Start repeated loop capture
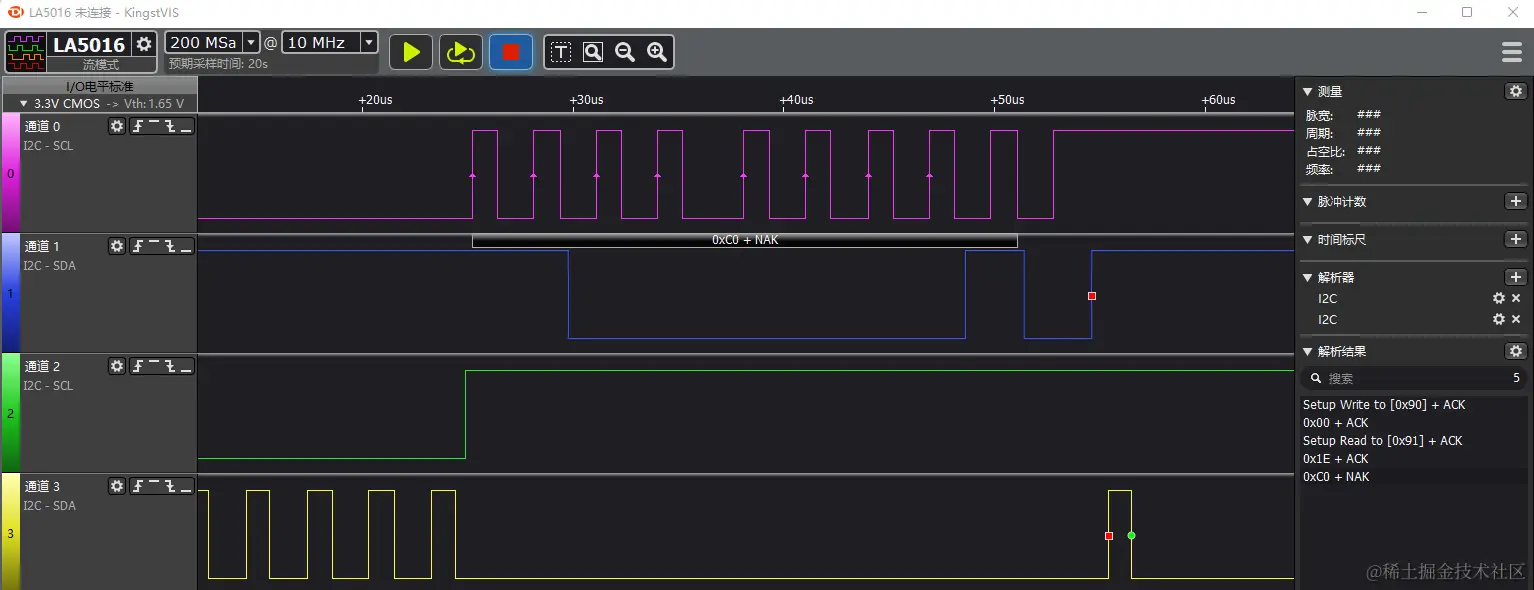Image resolution: width=1534 pixels, height=590 pixels. tap(461, 52)
